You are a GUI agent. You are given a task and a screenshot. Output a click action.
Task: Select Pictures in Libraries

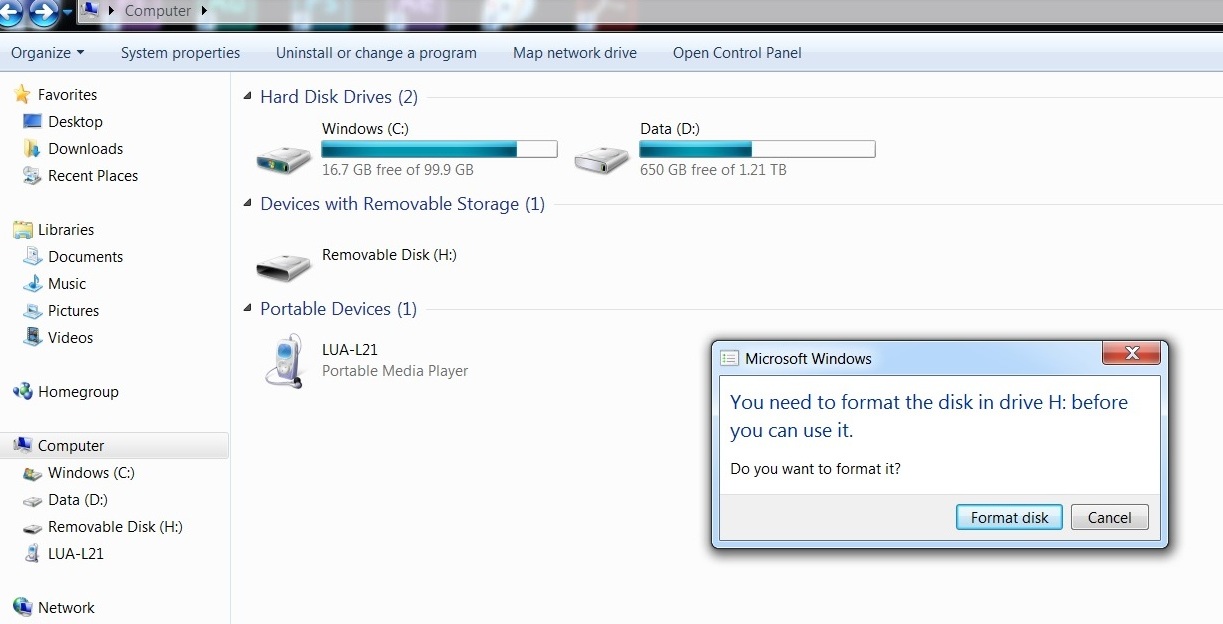(73, 311)
